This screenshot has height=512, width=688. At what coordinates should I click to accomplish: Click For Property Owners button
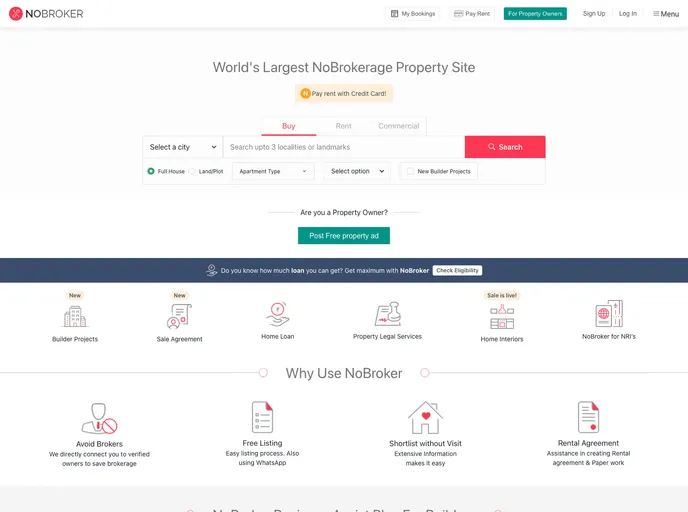535,14
